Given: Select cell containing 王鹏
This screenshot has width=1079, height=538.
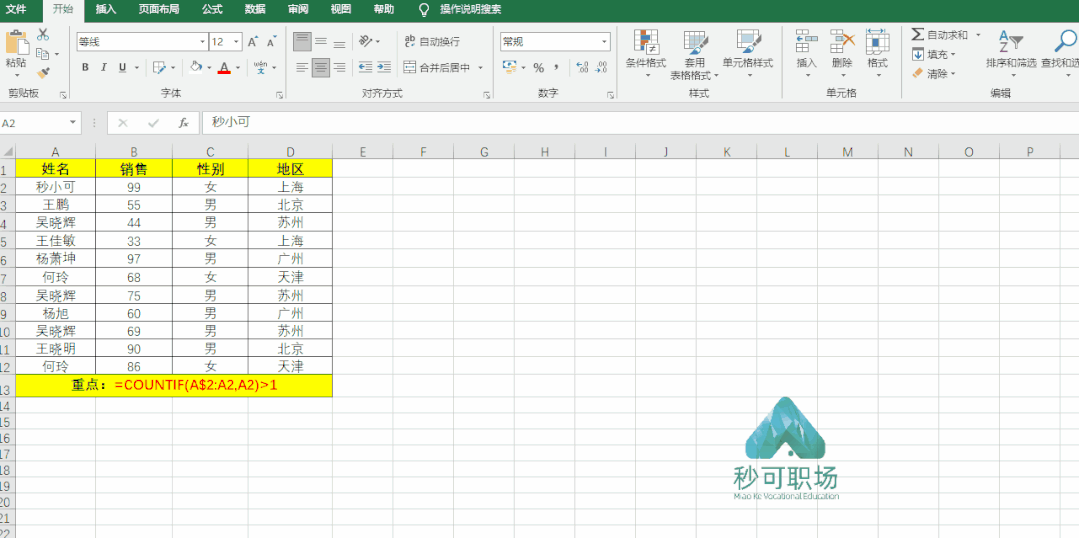Looking at the screenshot, I should coord(56,205).
